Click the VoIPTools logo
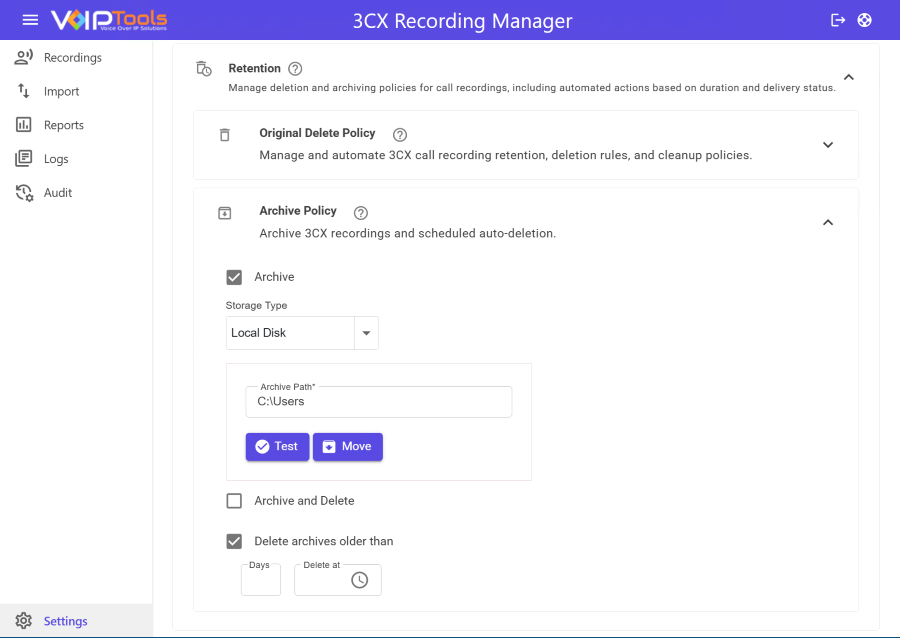This screenshot has height=638, width=900. (109, 20)
